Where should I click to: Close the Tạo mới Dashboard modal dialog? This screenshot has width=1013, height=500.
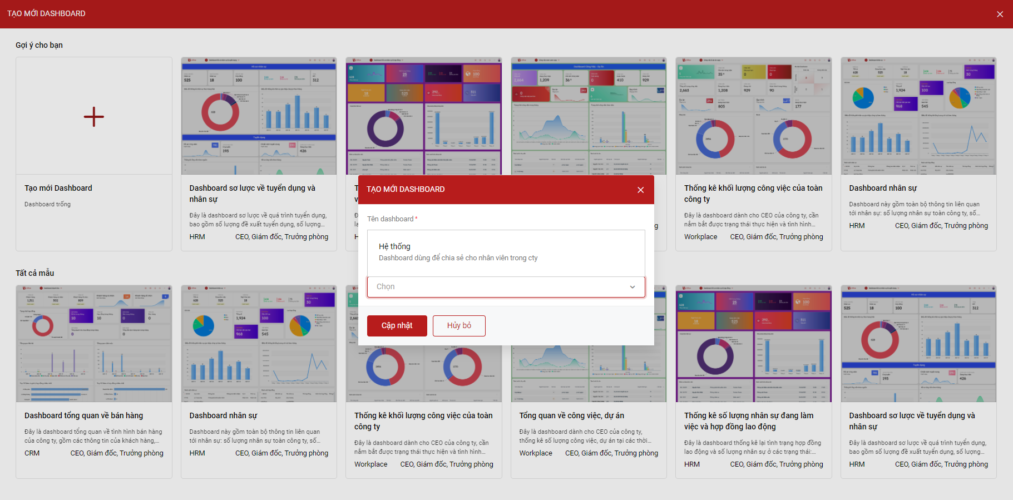[x=640, y=190]
